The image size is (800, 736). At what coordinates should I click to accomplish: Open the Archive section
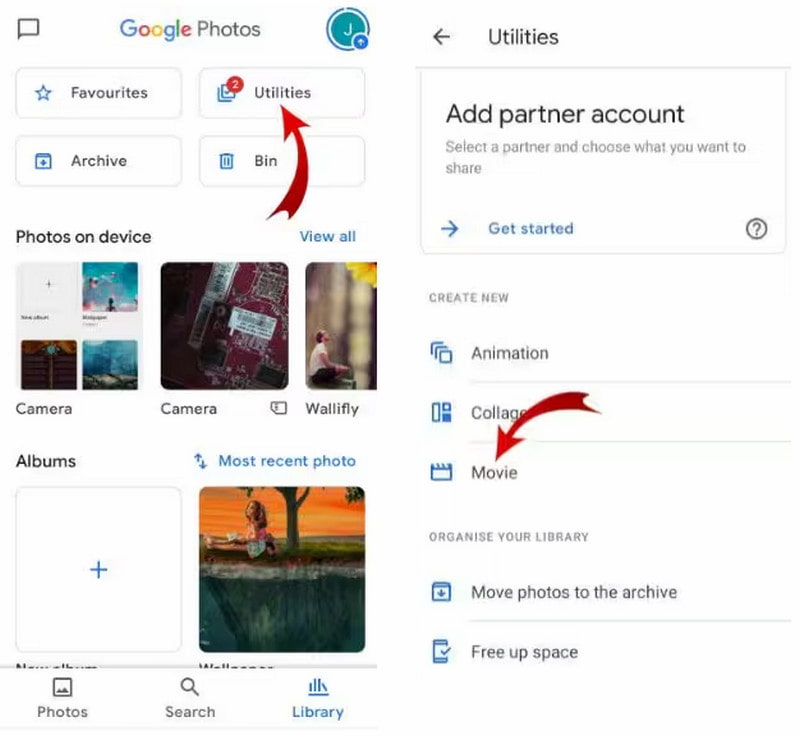point(98,161)
